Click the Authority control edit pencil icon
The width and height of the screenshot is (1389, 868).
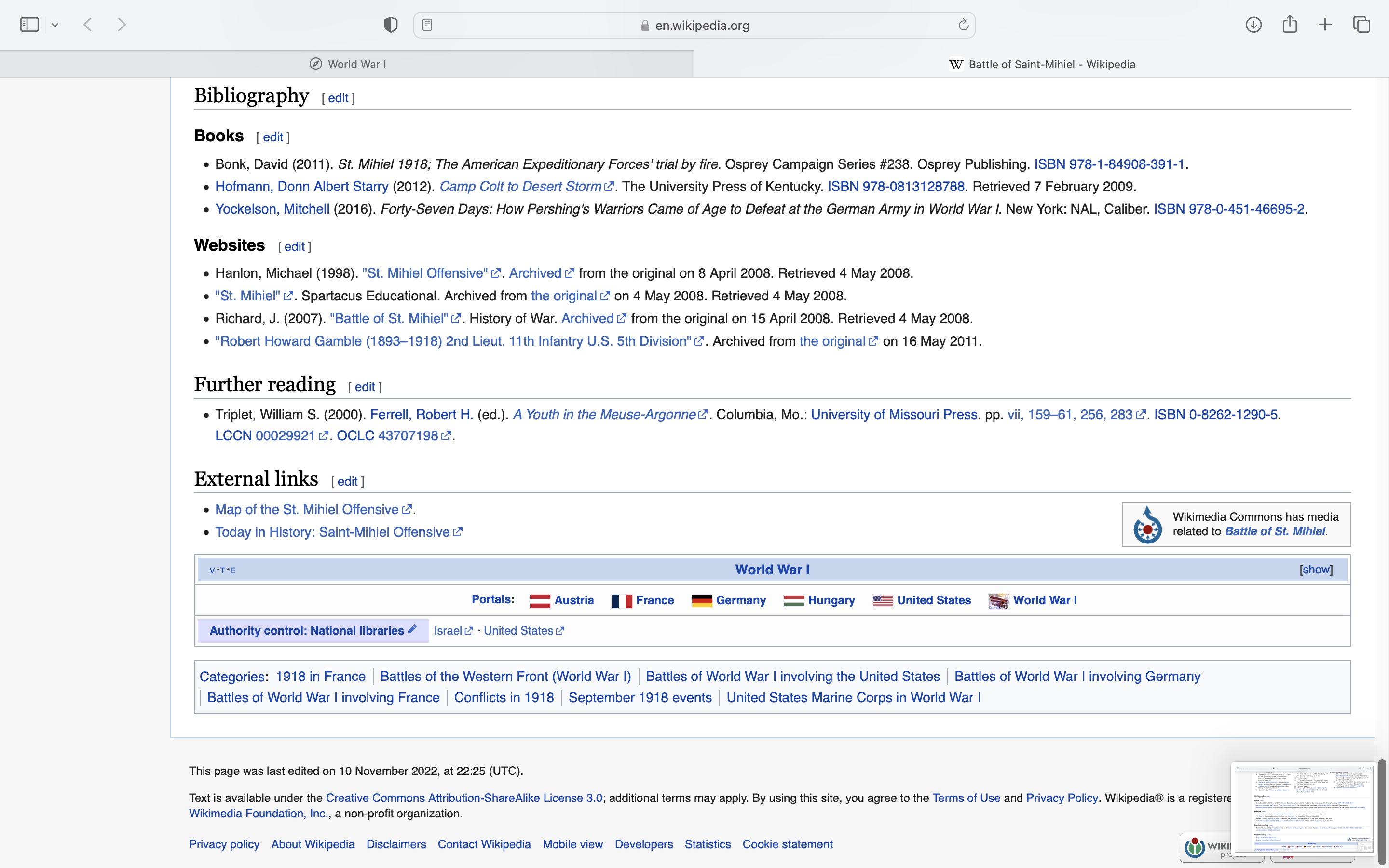412,629
